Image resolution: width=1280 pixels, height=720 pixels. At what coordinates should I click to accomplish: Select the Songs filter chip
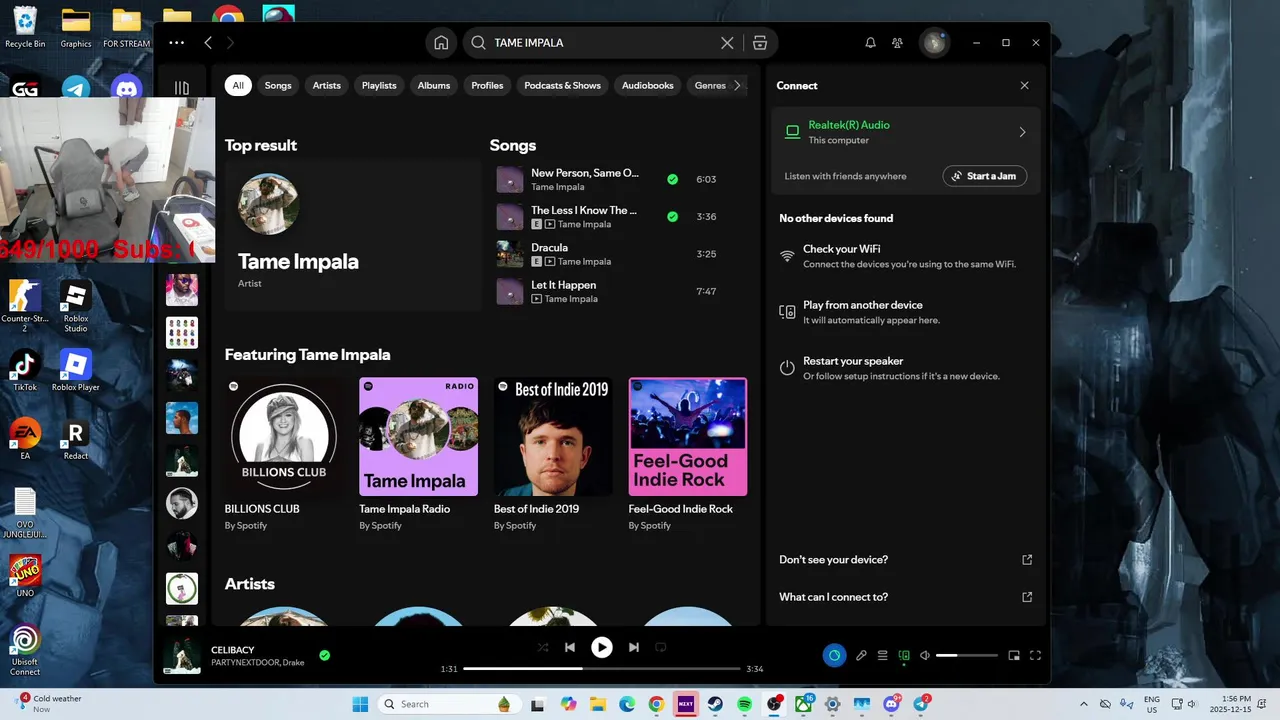(278, 85)
